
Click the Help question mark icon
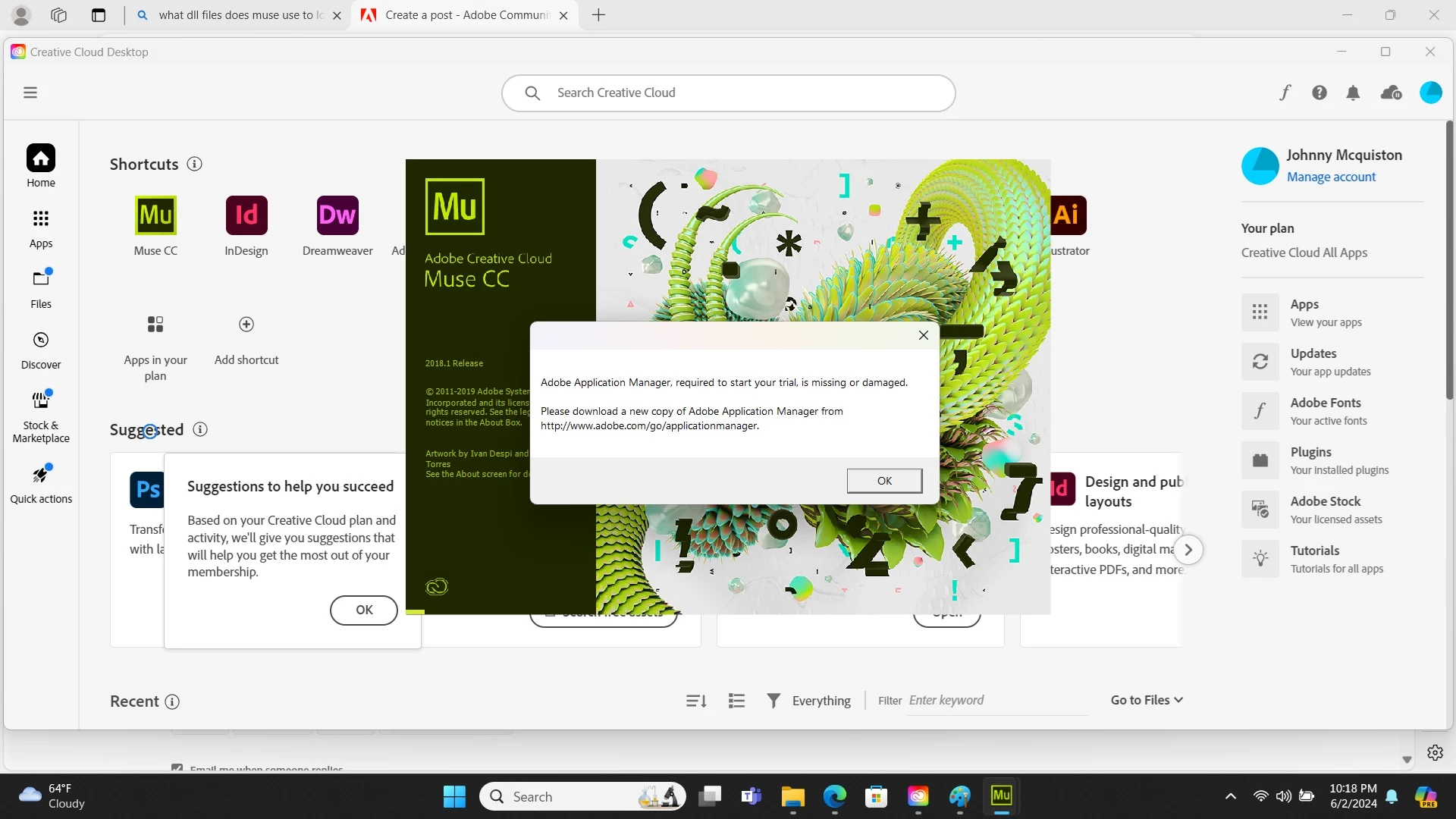tap(1319, 93)
